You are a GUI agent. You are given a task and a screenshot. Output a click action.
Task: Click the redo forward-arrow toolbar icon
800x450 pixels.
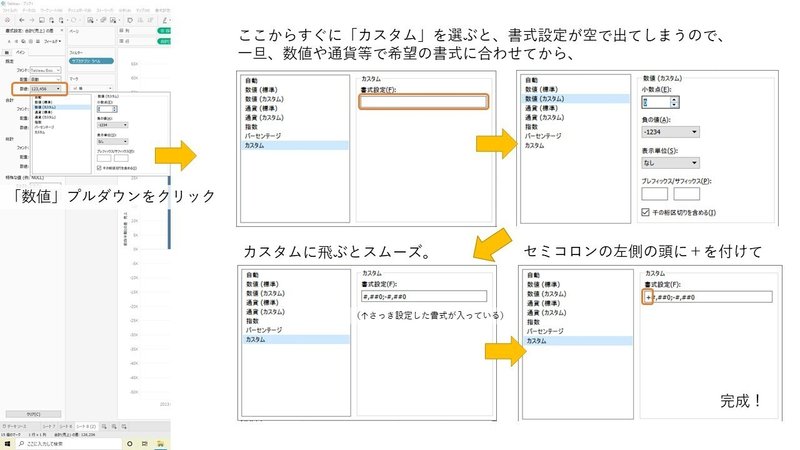point(32,20)
